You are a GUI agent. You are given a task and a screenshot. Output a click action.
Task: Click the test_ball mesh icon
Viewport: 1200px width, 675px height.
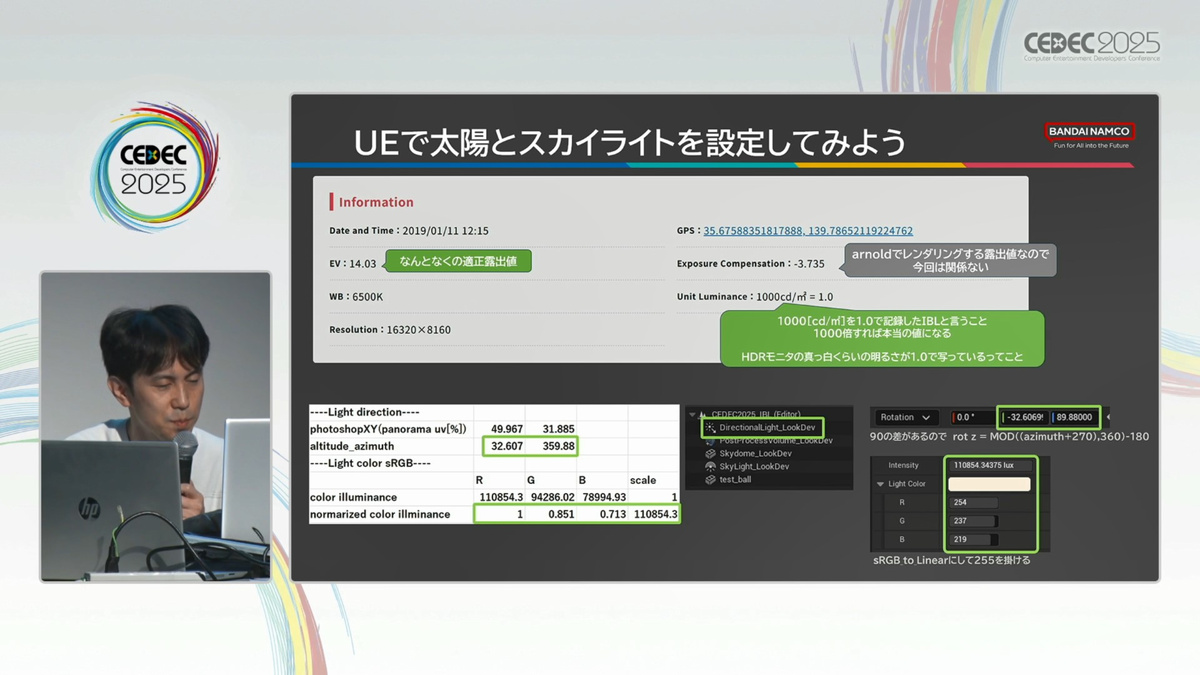[711, 479]
